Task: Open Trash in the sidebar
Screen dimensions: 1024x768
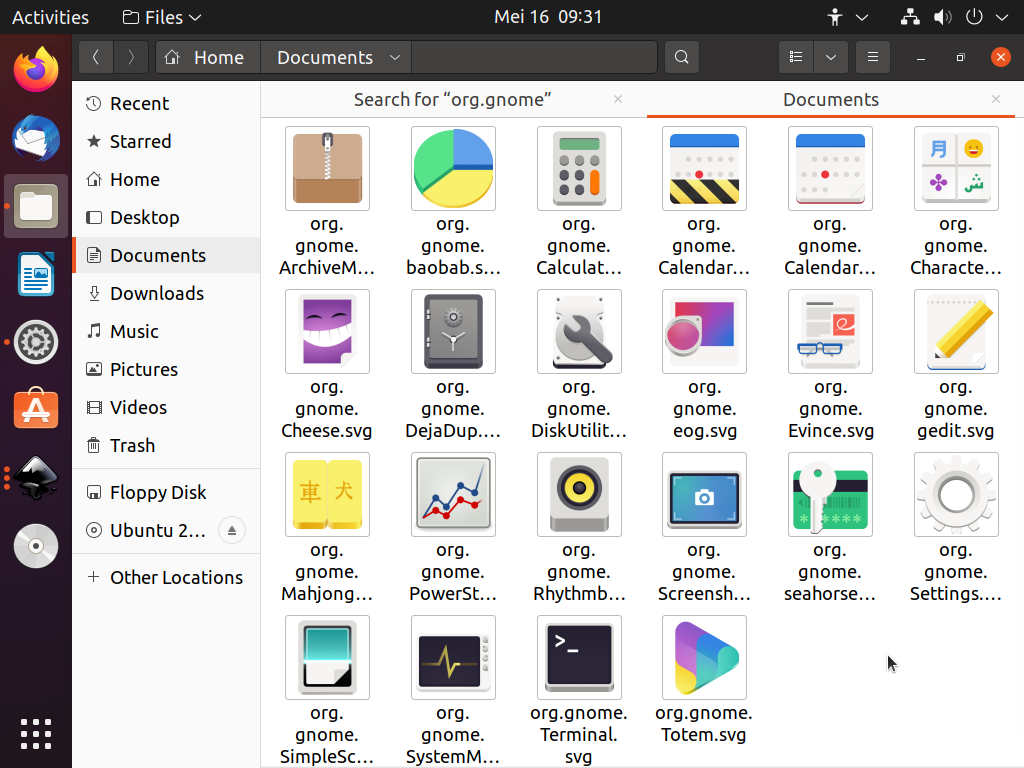Action: tap(167, 445)
